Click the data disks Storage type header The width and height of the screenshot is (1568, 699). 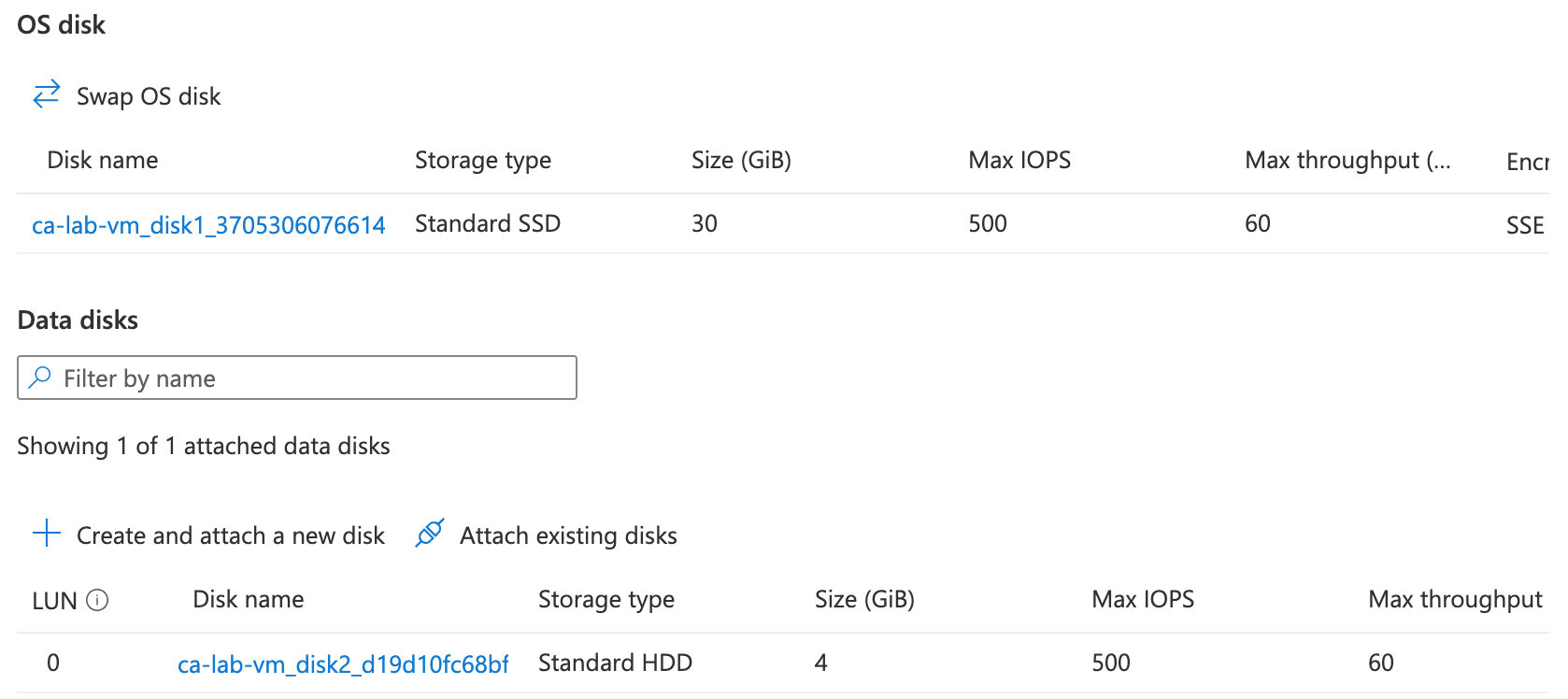[x=606, y=600]
